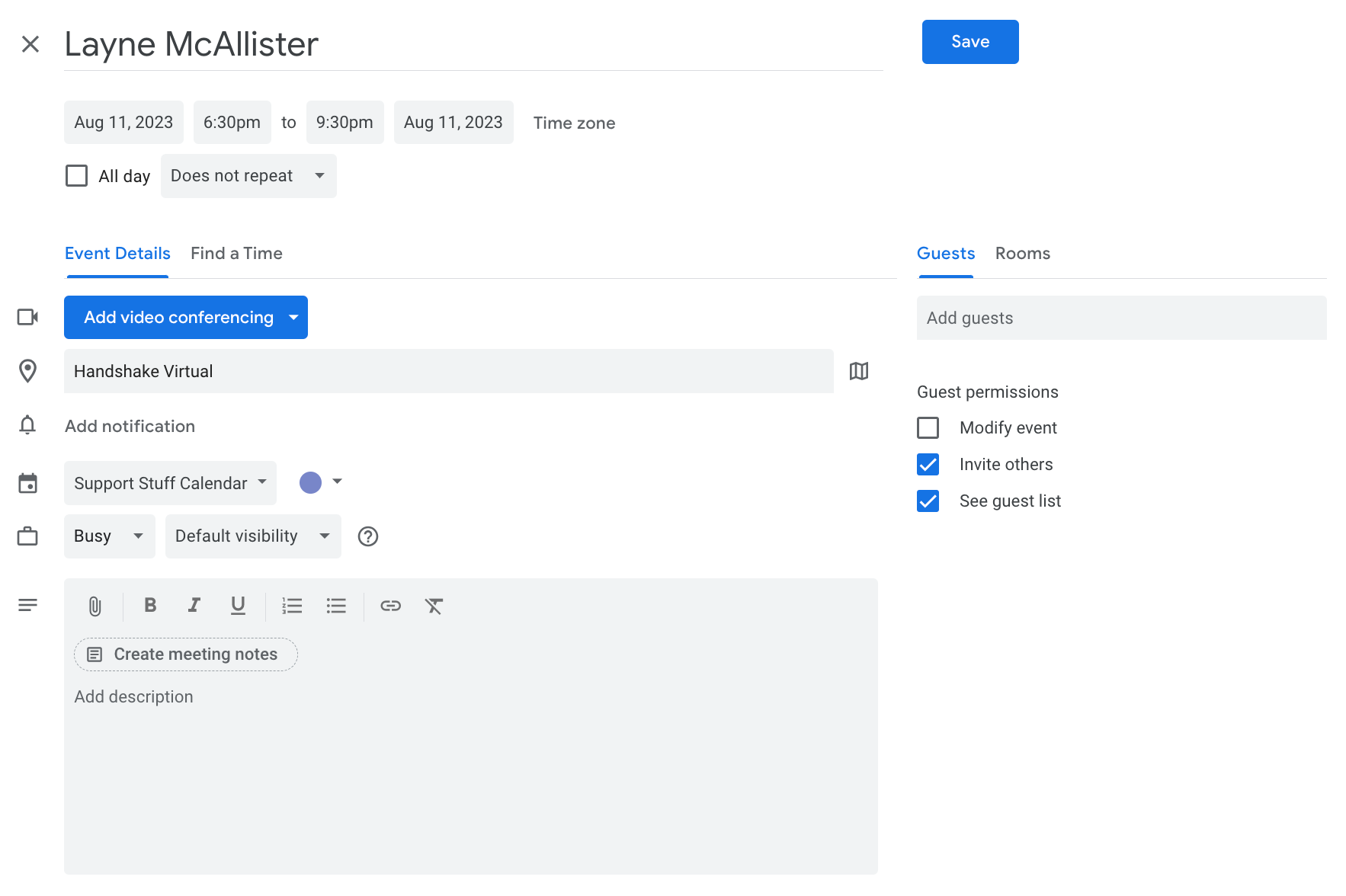
Task: Click the Guest permissions heading
Action: coord(987,392)
